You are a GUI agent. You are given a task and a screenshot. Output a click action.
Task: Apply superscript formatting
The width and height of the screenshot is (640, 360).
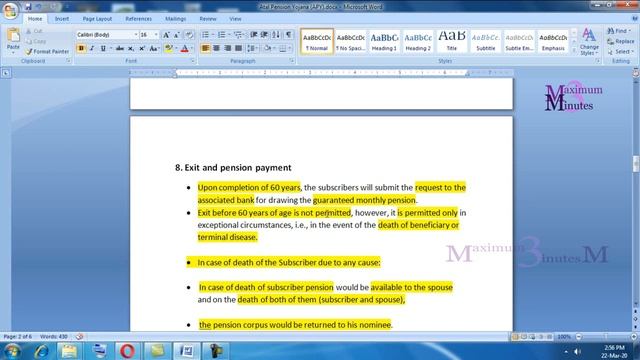[x=142, y=48]
